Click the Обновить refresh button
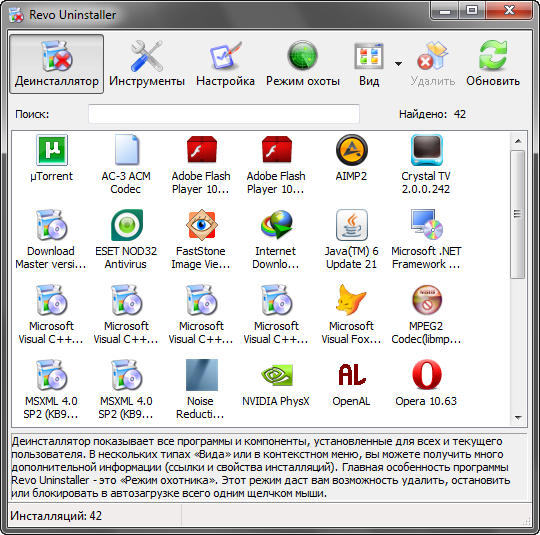This screenshot has height=535, width=540. coord(493,64)
